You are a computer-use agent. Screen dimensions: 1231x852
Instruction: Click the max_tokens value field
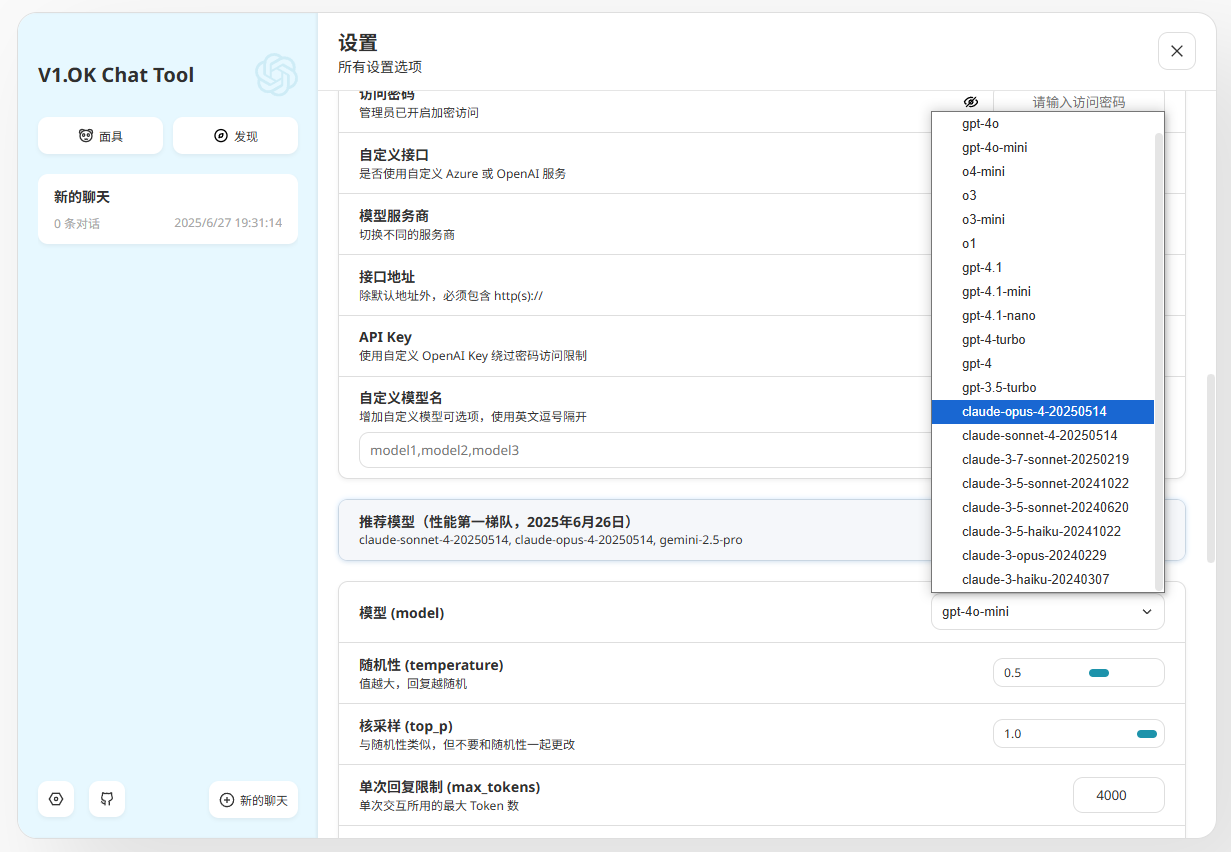click(1118, 795)
